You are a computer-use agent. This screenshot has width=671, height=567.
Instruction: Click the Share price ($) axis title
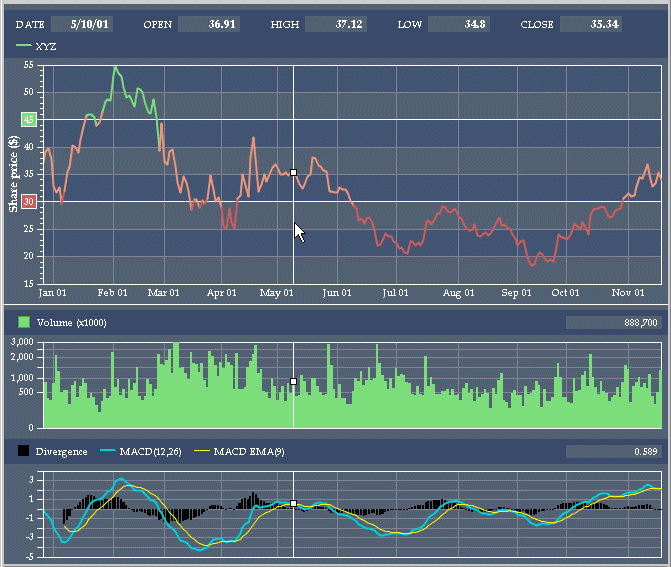13,173
